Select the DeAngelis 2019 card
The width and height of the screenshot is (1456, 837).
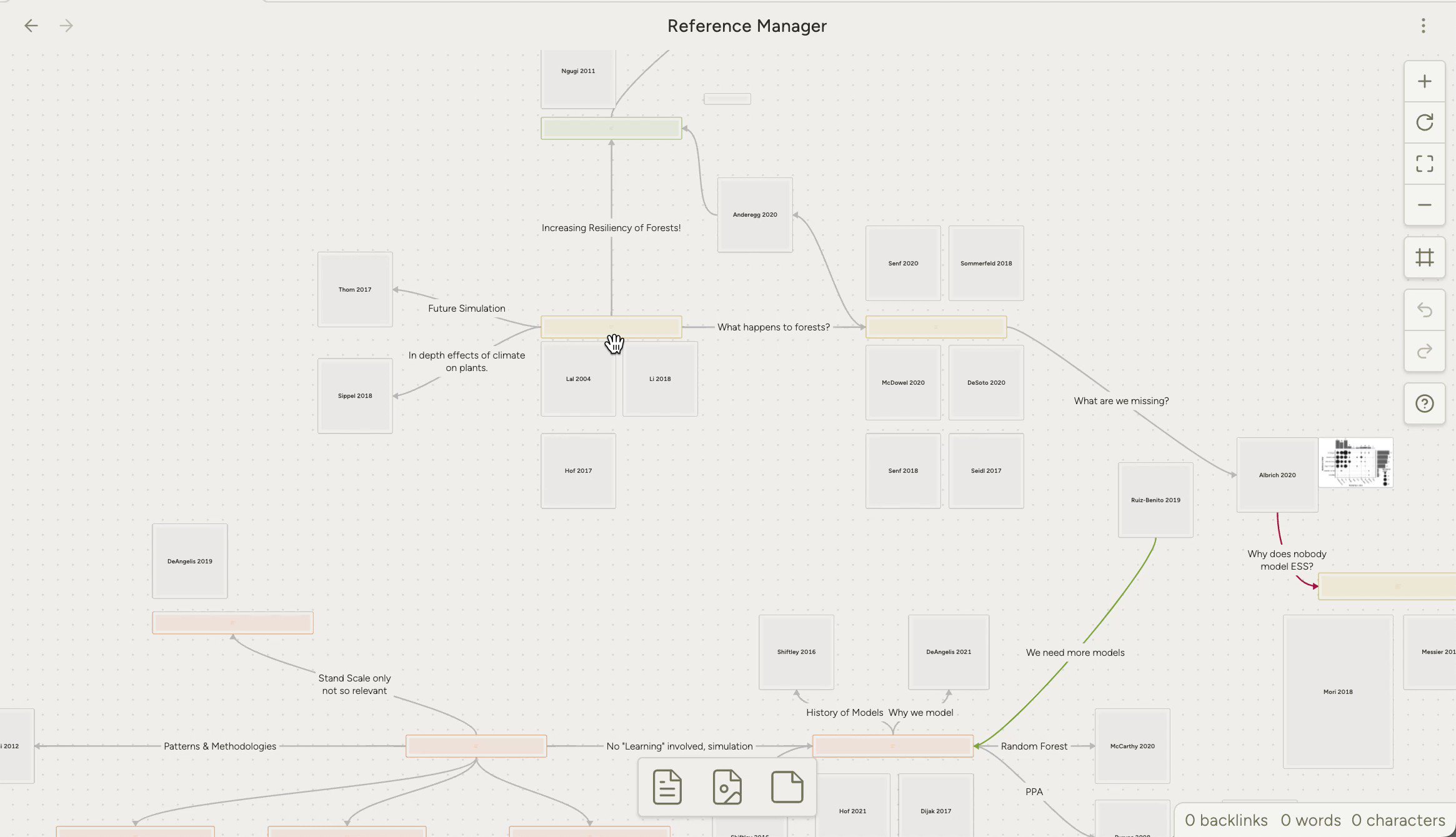click(x=190, y=562)
